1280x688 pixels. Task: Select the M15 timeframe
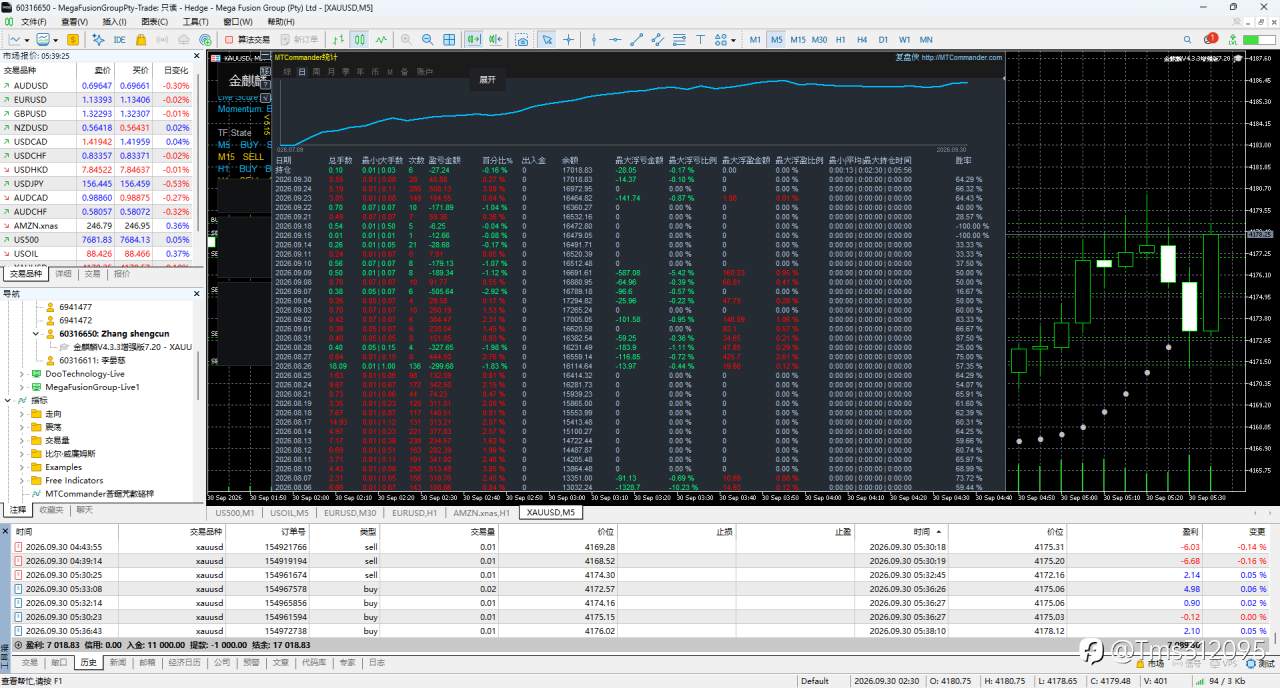click(x=798, y=40)
